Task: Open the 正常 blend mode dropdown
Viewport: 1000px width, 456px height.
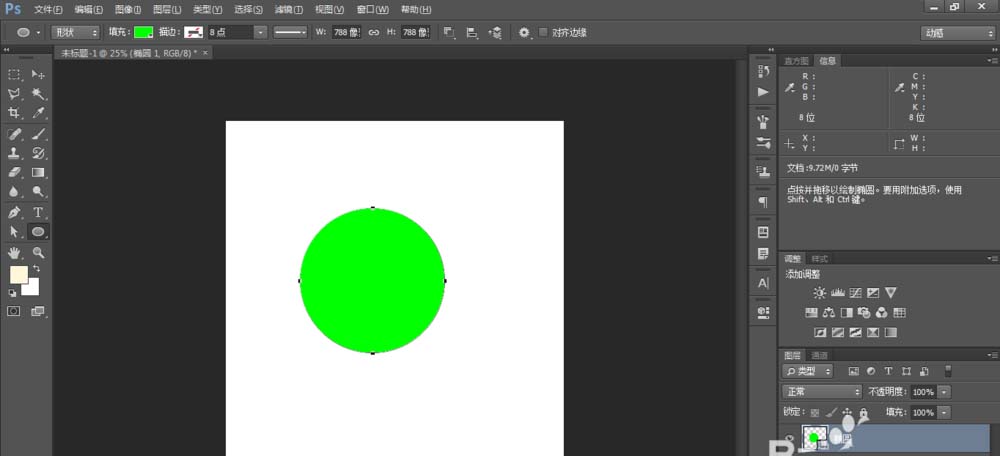Action: pos(822,392)
